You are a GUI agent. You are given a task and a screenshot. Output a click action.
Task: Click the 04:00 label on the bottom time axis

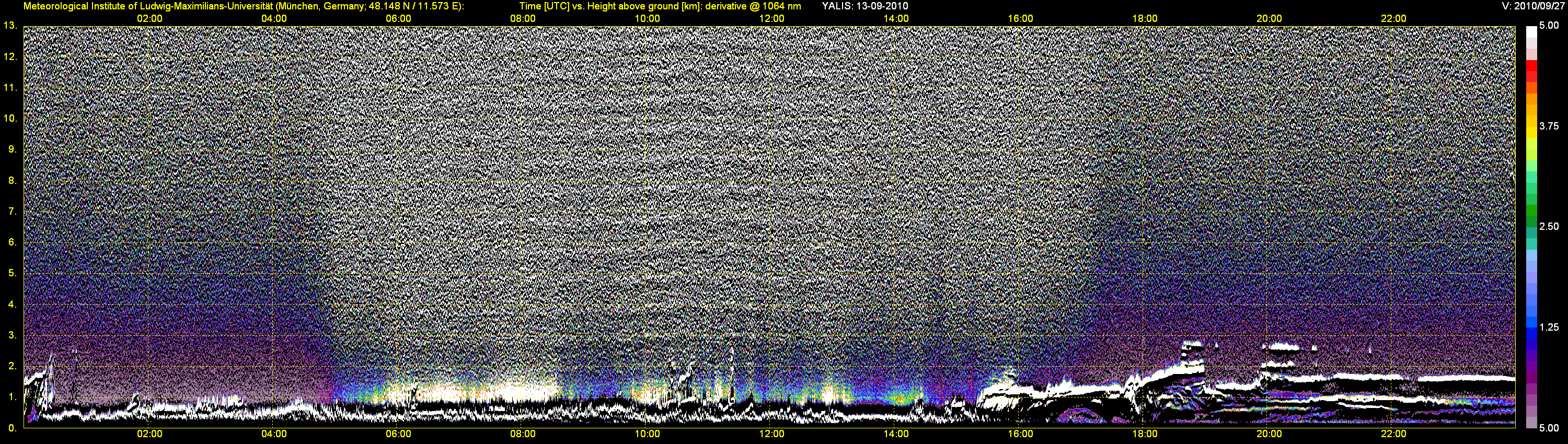click(274, 434)
